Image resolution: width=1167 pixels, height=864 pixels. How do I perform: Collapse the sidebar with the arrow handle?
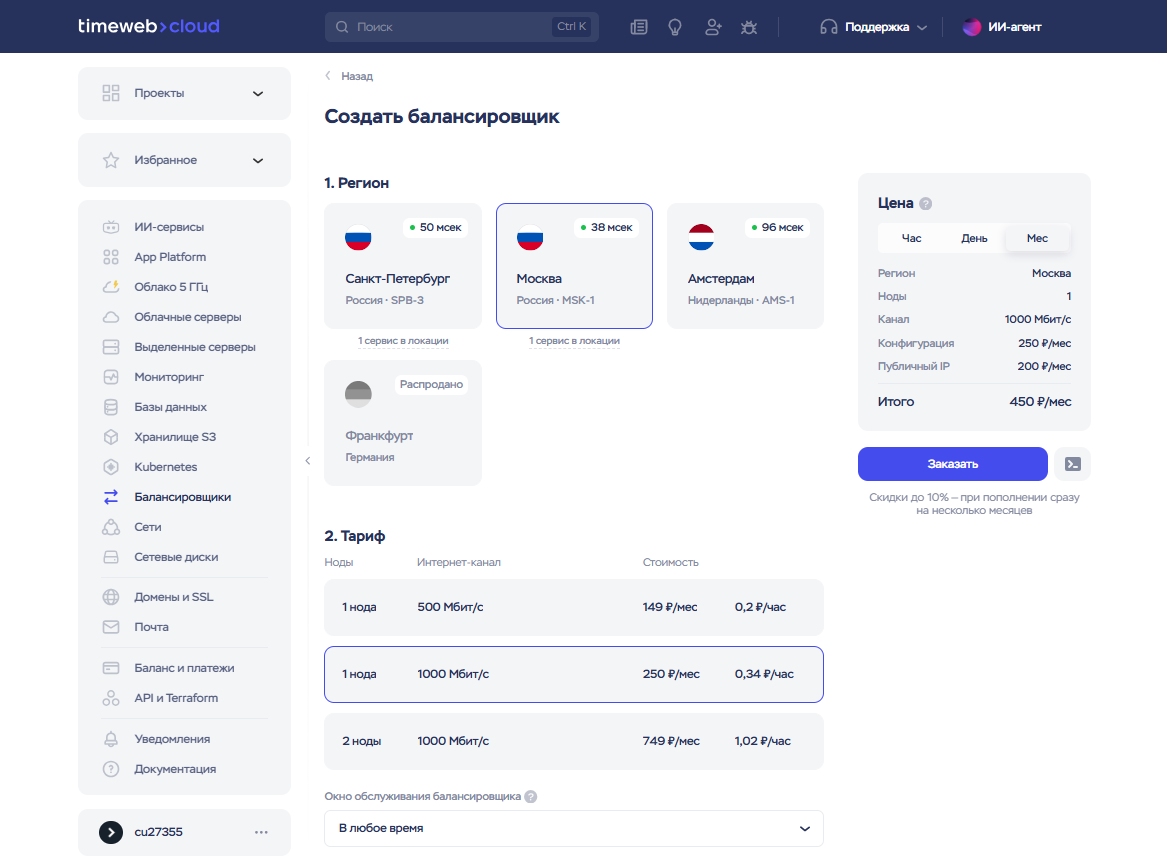click(307, 461)
